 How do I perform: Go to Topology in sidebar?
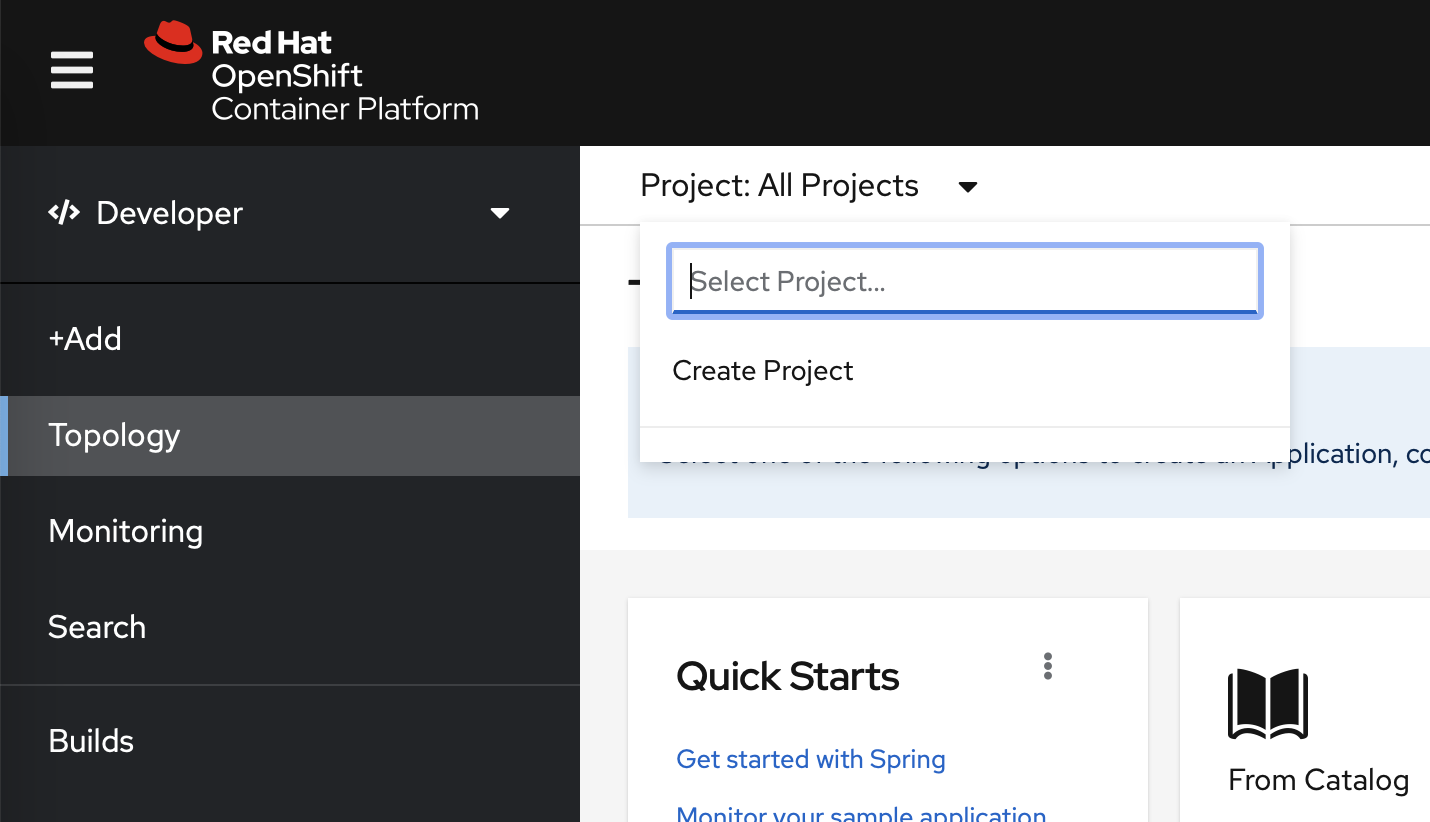point(290,435)
